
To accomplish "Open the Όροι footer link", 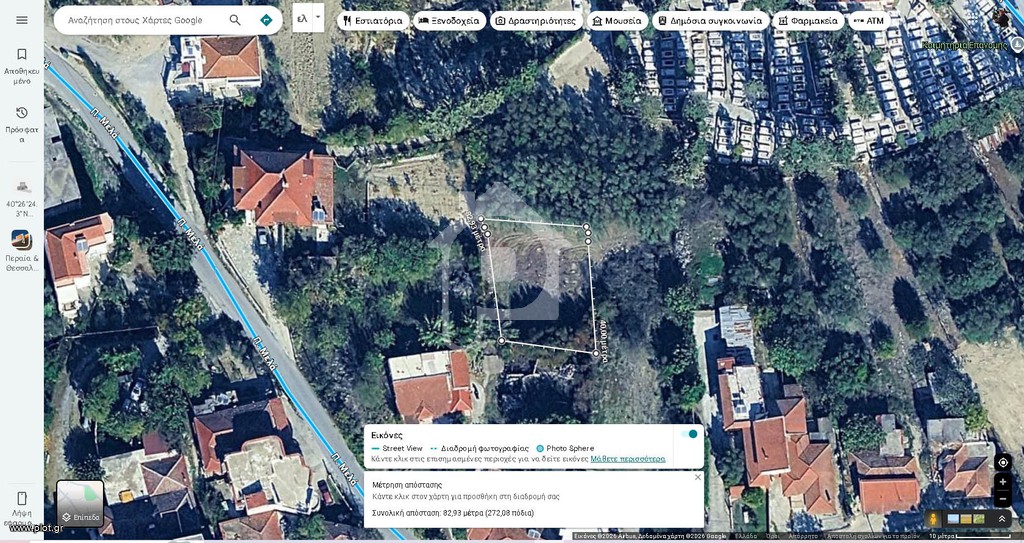I will pyautogui.click(x=773, y=536).
